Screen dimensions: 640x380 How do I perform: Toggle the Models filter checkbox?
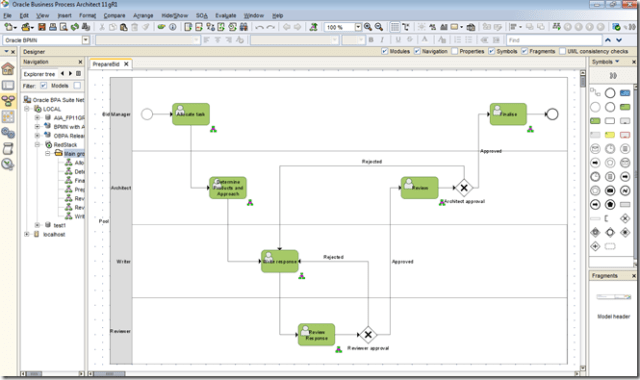pyautogui.click(x=43, y=85)
